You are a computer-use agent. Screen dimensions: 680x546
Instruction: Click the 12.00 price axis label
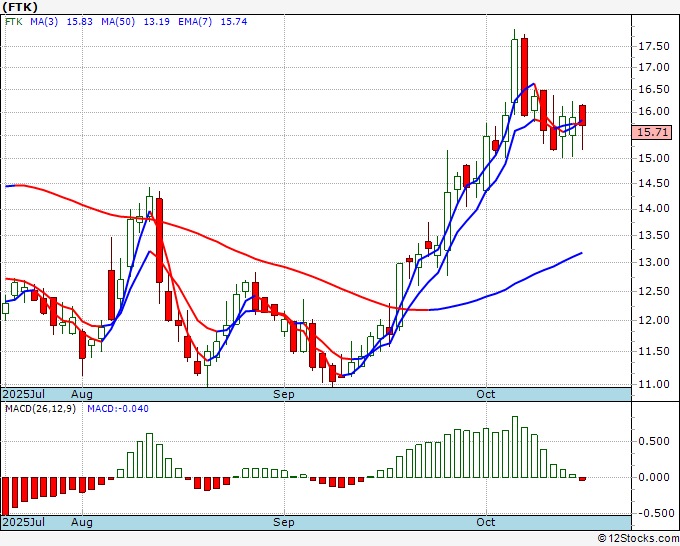(x=654, y=320)
